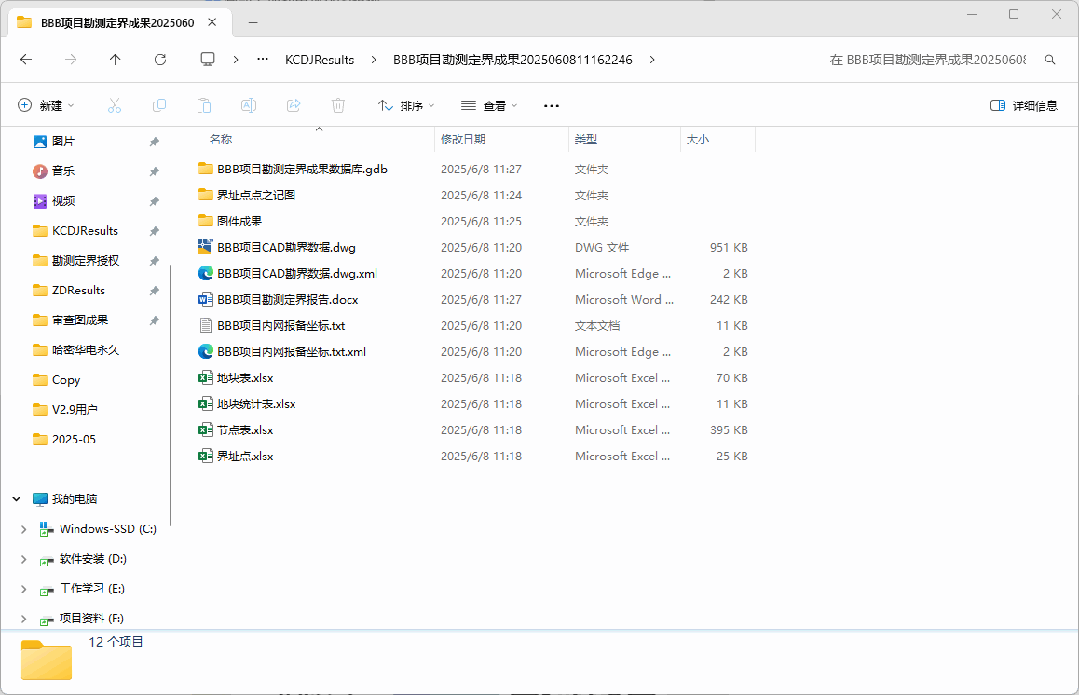Unpin KCDJResults using its pin icon
The image size is (1079, 695).
point(154,231)
